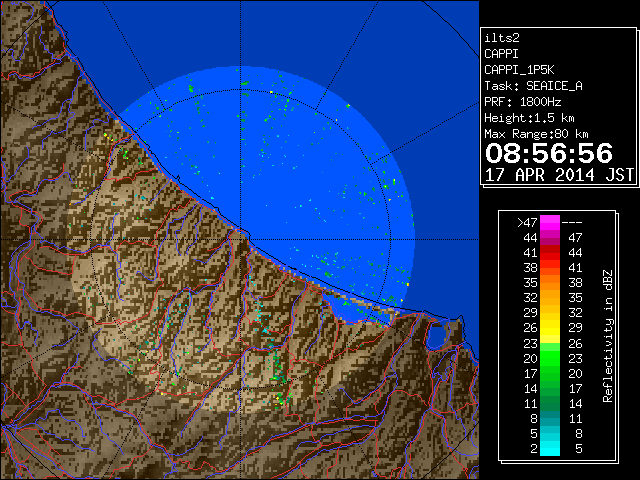Click the magenta >47 dBZ legend swatch
Image resolution: width=640 pixels, height=480 pixels.
550,223
